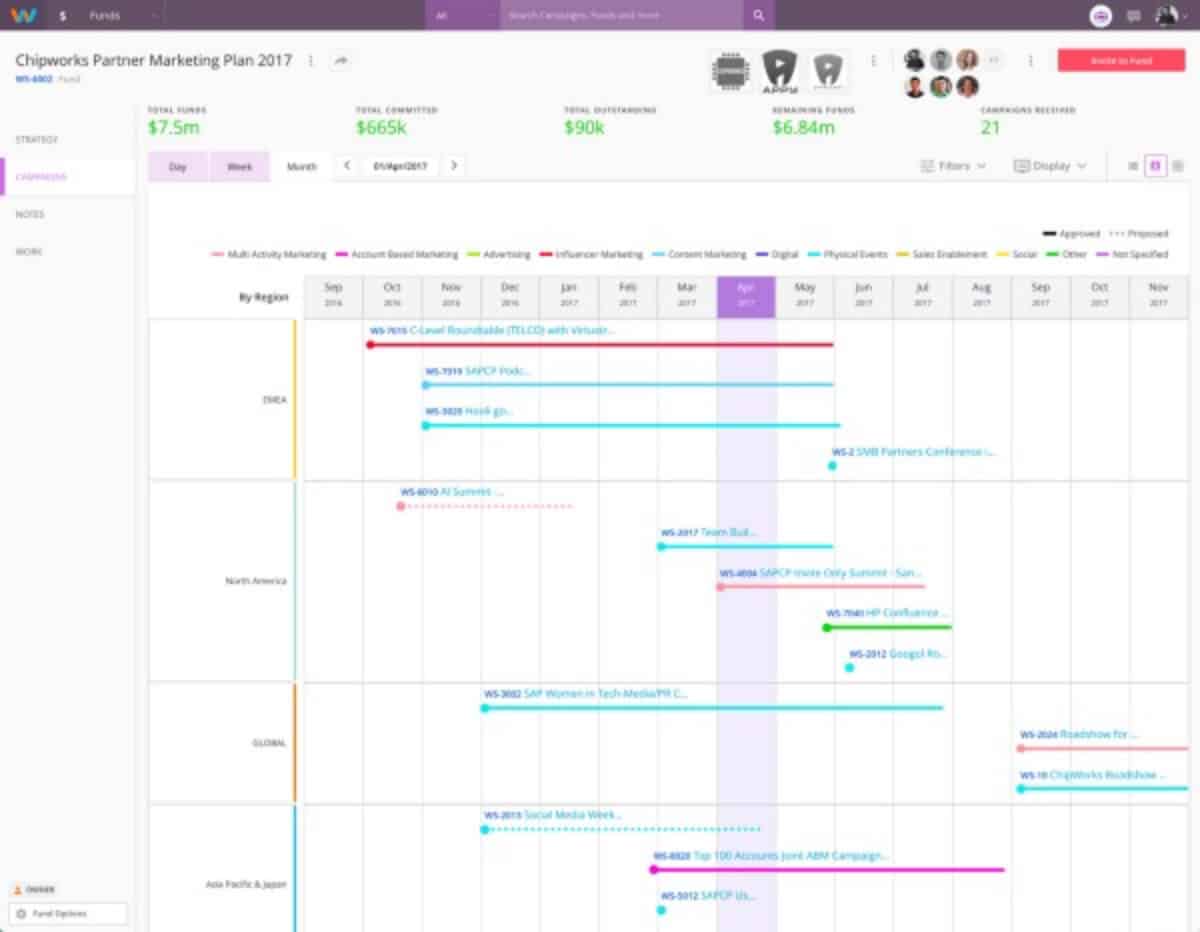Image resolution: width=1200 pixels, height=932 pixels.
Task: Toggle the Approved legend entry
Action: 1071,234
